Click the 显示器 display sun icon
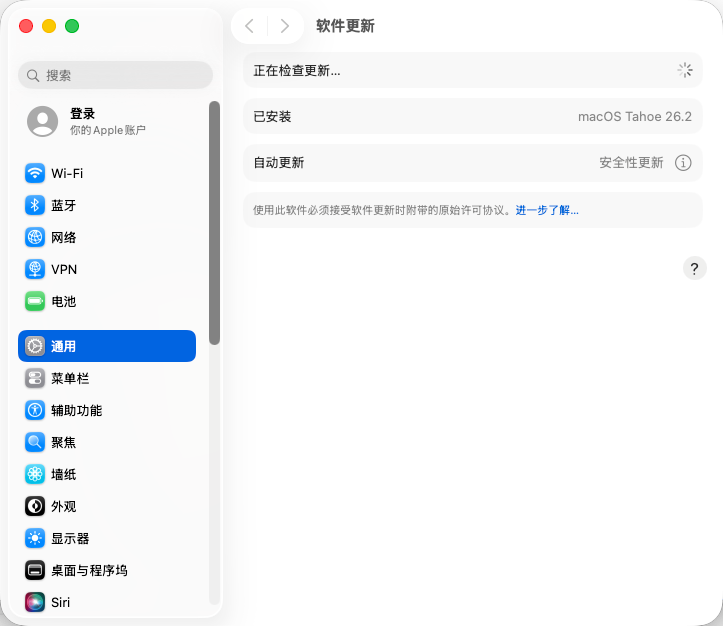 click(35, 538)
